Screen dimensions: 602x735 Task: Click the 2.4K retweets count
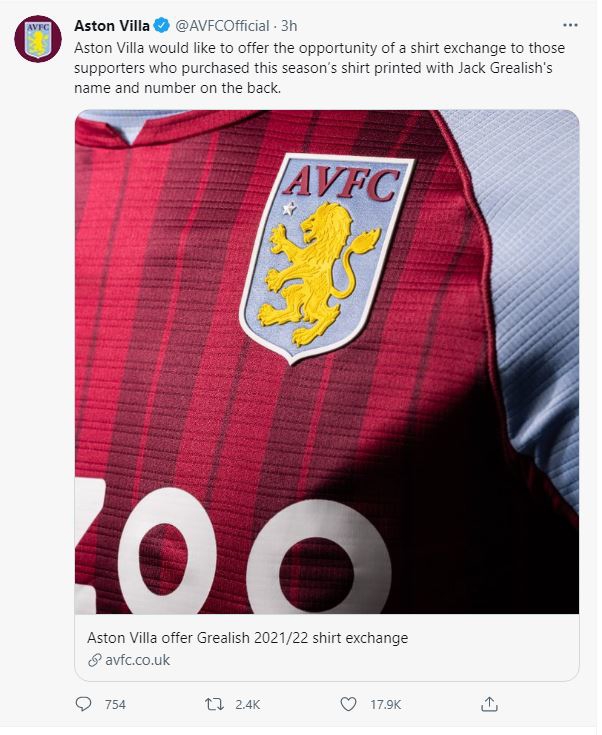248,705
